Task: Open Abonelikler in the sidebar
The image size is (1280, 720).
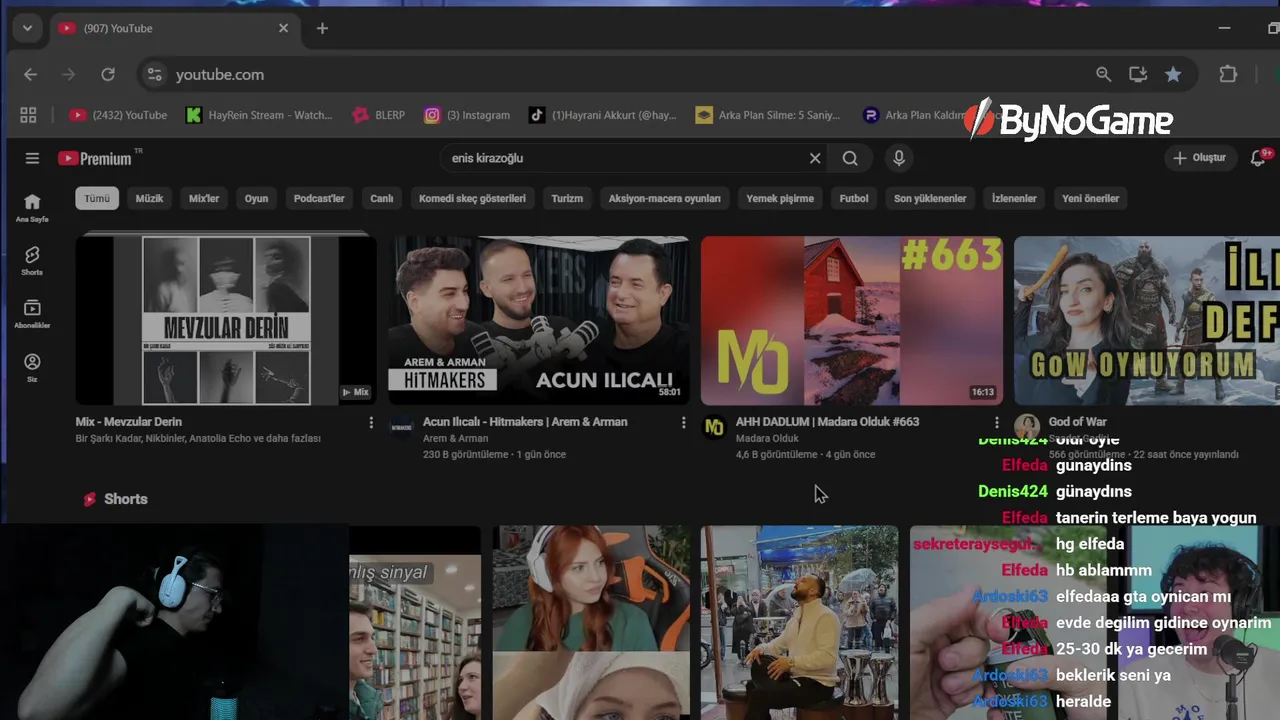Action: 32,314
